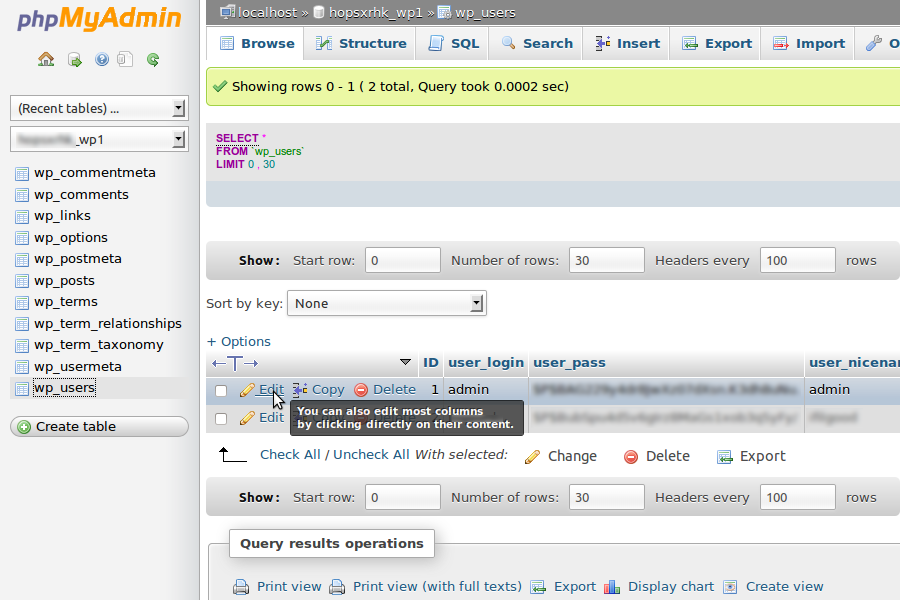Expand the + Options section
This screenshot has height=600, width=900.
(239, 341)
